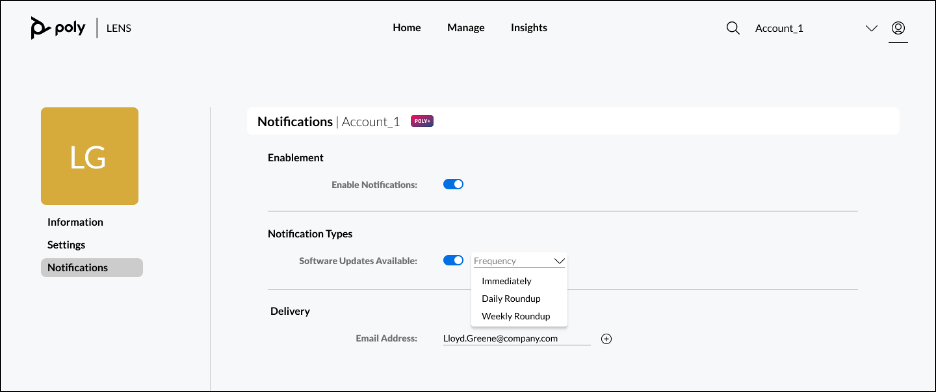
Task: Choose Daily Roundup frequency option
Action: 510,298
